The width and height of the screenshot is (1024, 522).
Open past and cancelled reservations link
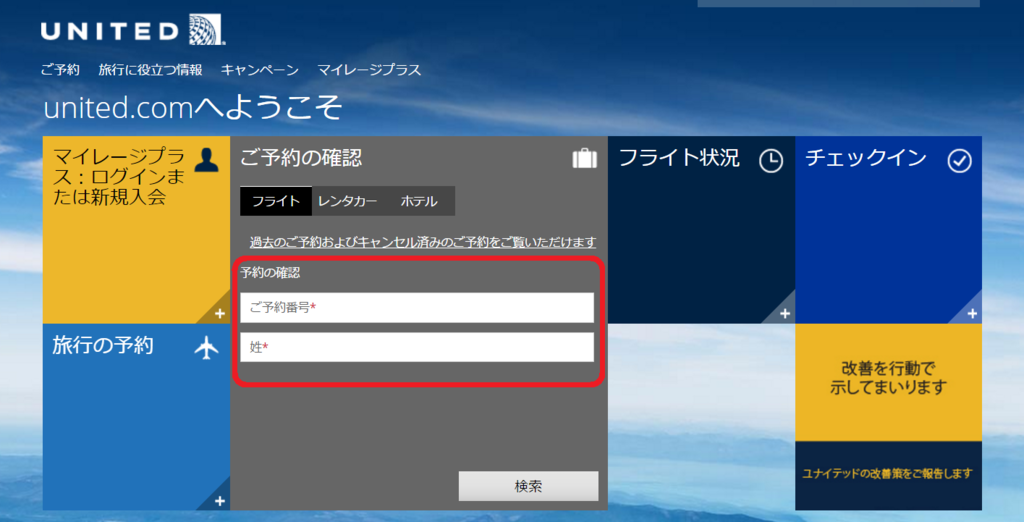(423, 242)
